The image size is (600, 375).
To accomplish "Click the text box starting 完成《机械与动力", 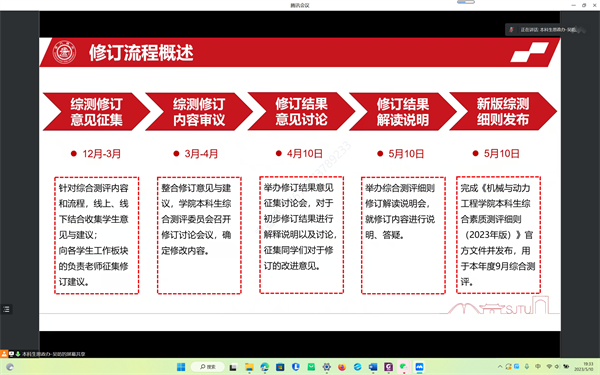I will pos(499,235).
